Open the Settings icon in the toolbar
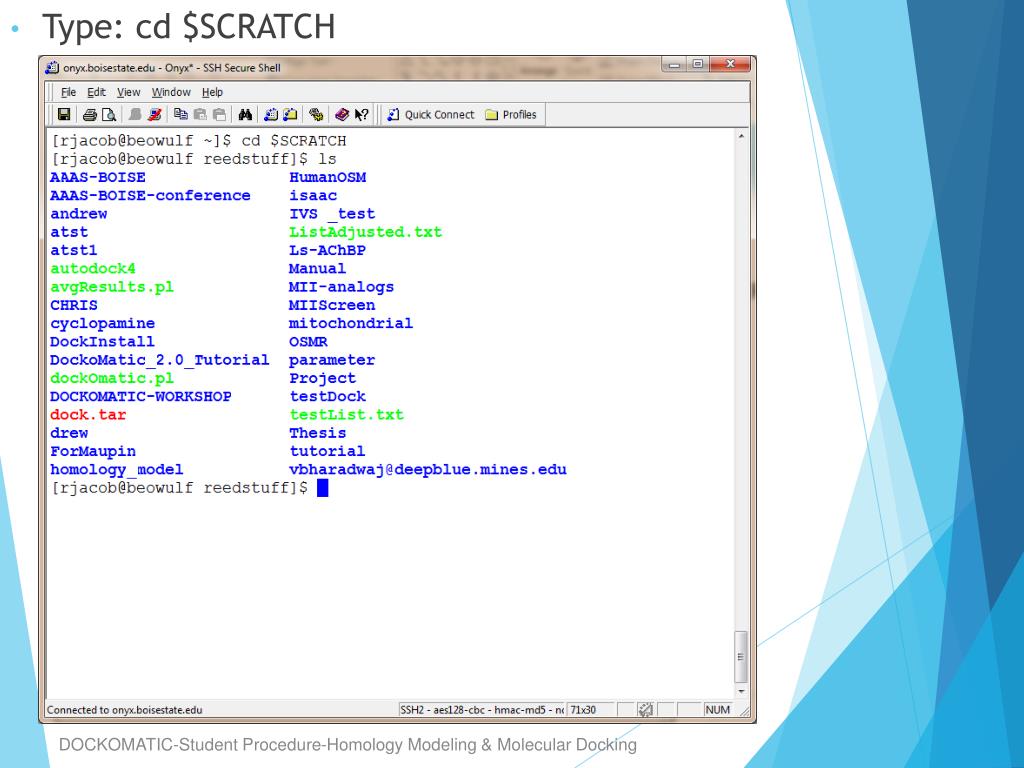The image size is (1024, 768). (x=316, y=115)
